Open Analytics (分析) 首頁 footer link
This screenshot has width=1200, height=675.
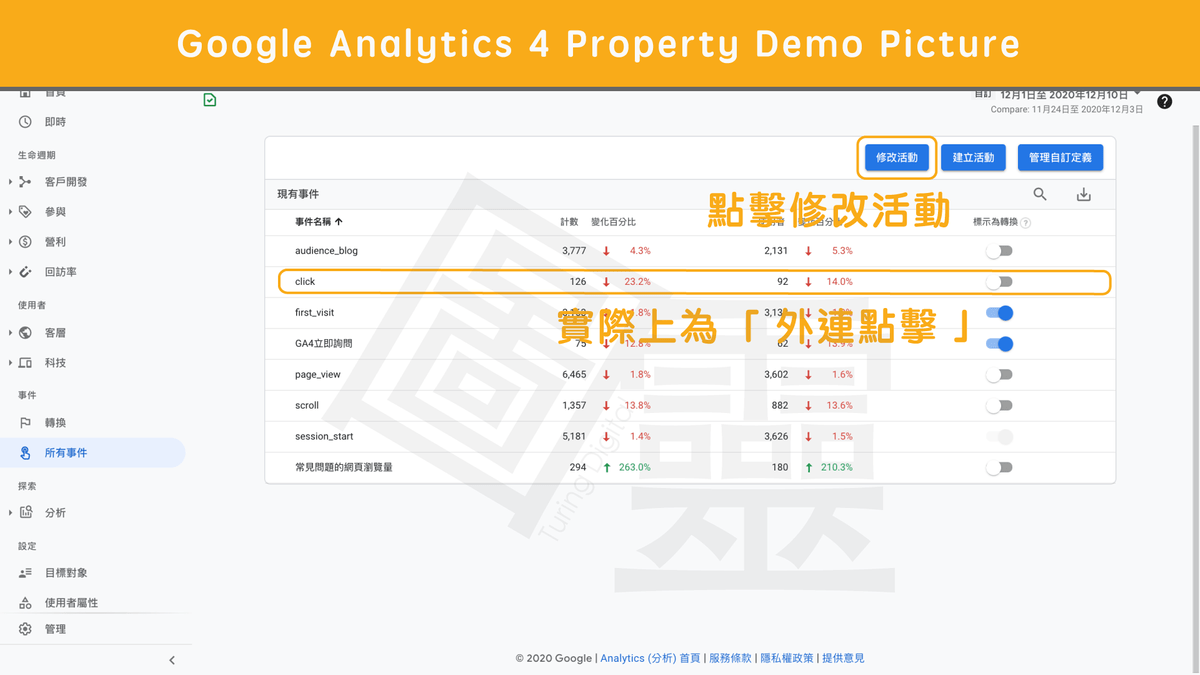[650, 658]
